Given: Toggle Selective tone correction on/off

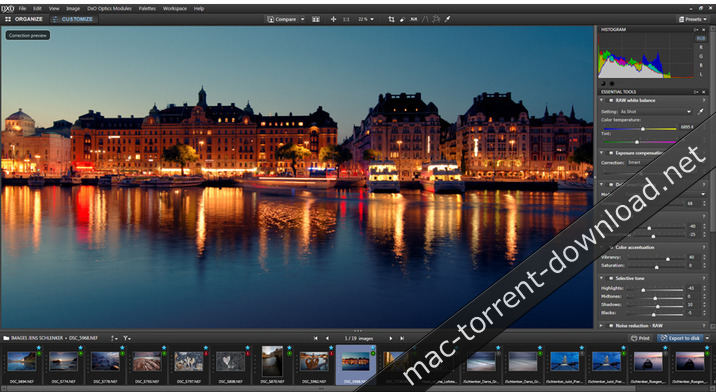Looking at the screenshot, I should [x=610, y=278].
